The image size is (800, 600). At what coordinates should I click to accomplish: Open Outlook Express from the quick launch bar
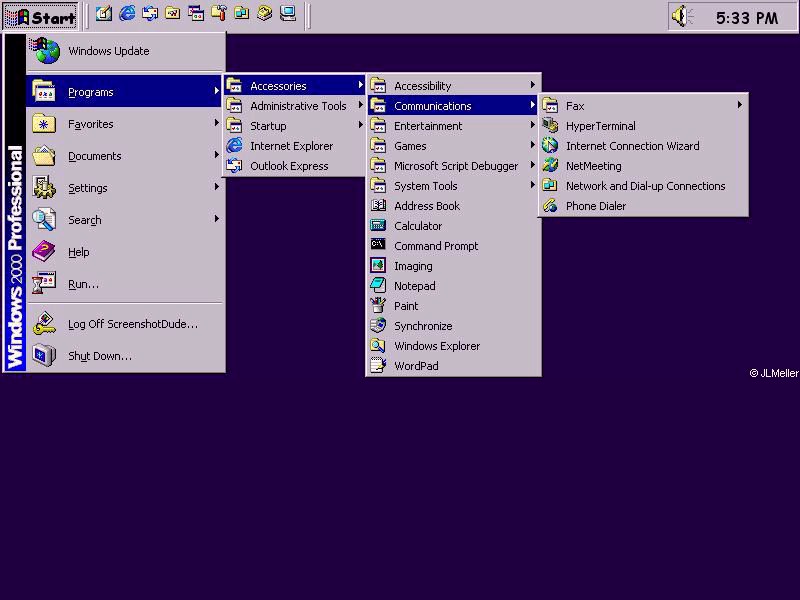click(x=150, y=14)
